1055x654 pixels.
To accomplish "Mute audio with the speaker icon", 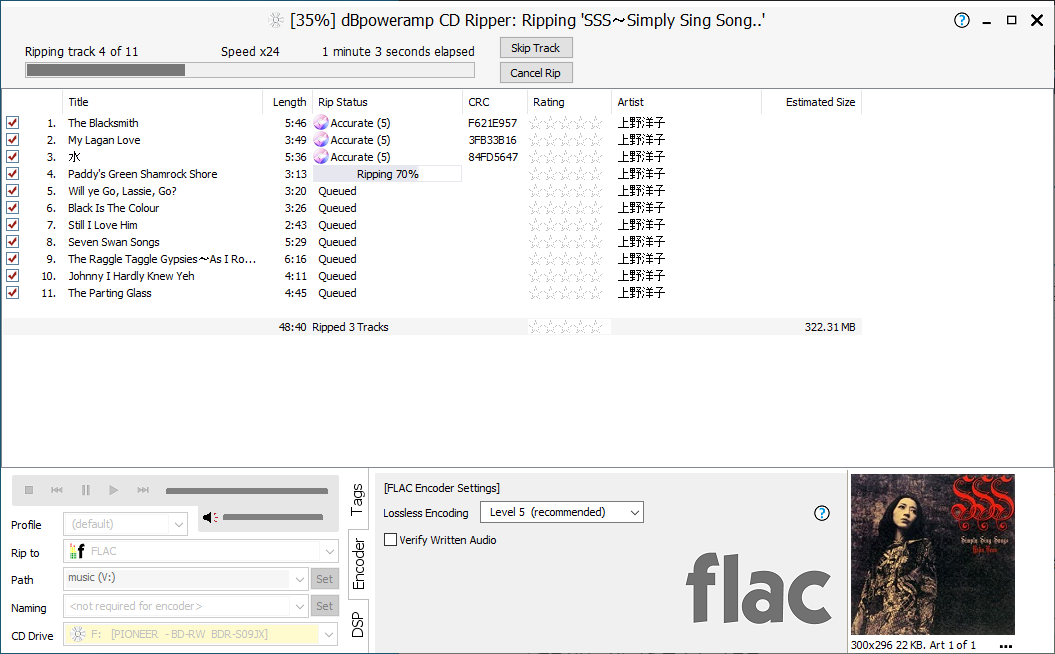I will [210, 517].
